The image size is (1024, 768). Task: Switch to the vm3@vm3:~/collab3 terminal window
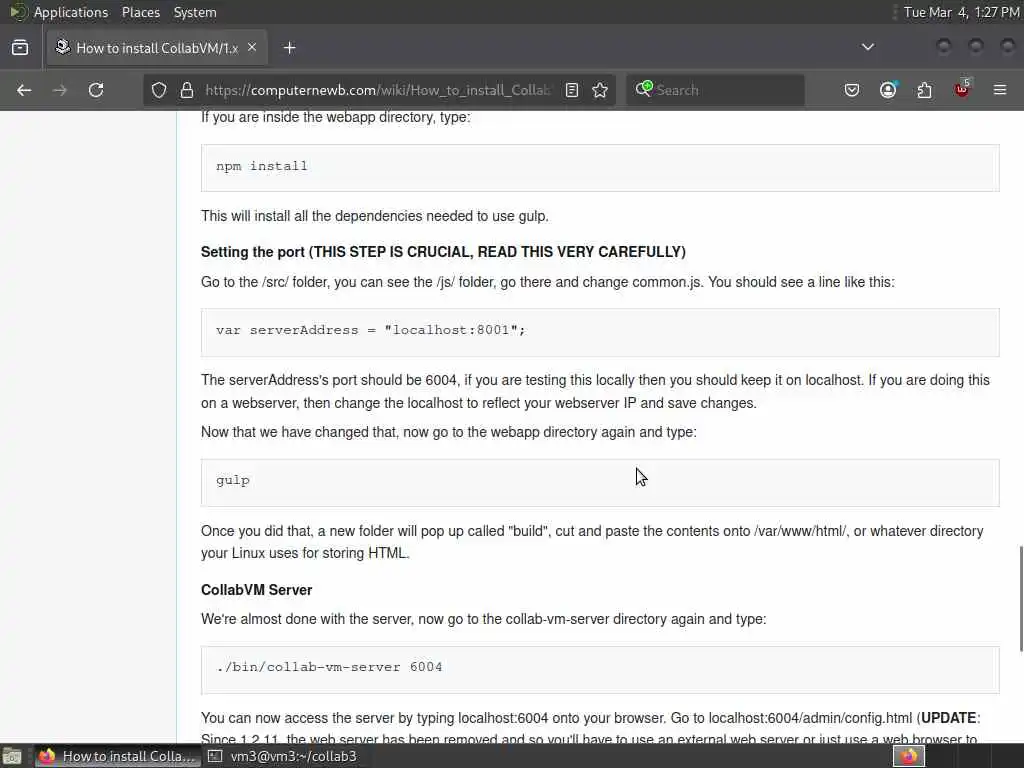point(282,756)
